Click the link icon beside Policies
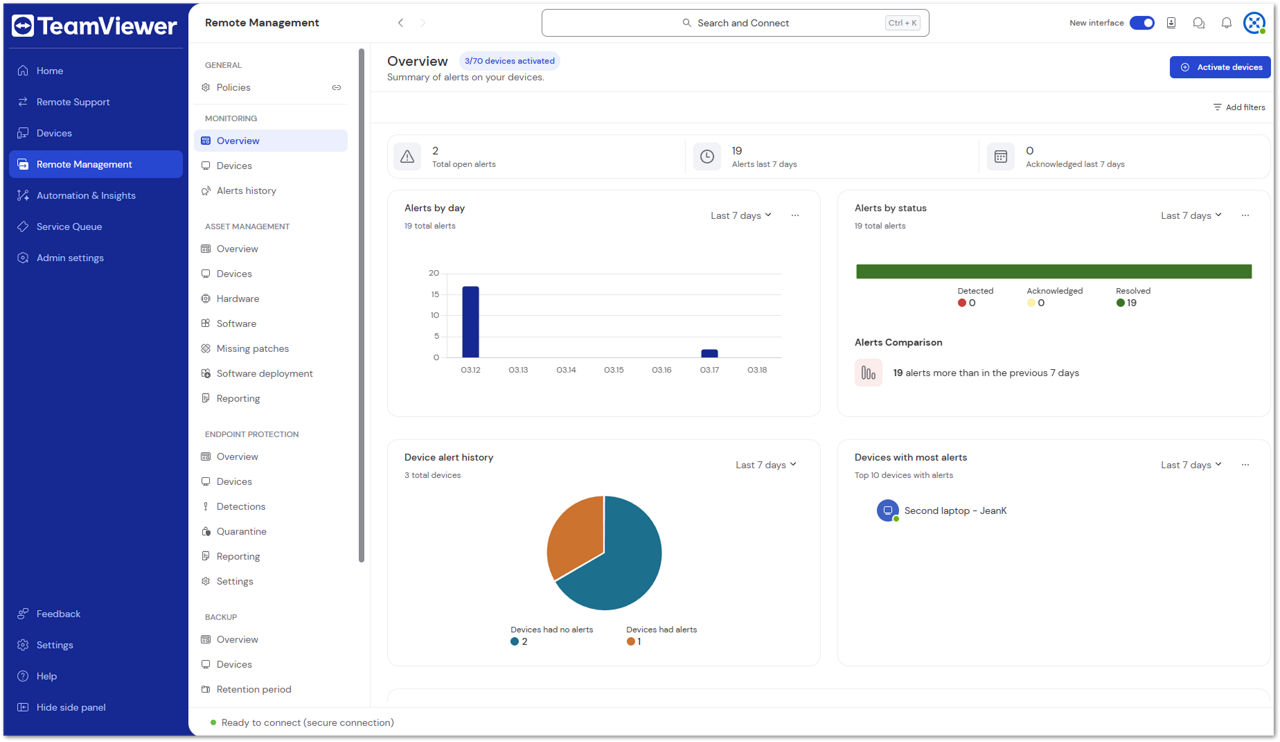The width and height of the screenshot is (1280, 742). pos(336,88)
